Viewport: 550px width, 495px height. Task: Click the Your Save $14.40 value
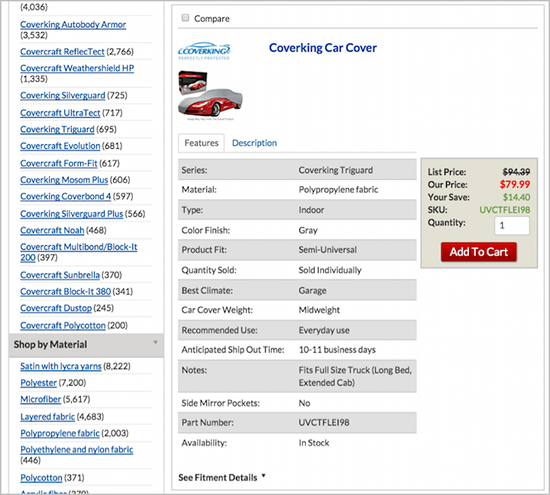pos(516,197)
